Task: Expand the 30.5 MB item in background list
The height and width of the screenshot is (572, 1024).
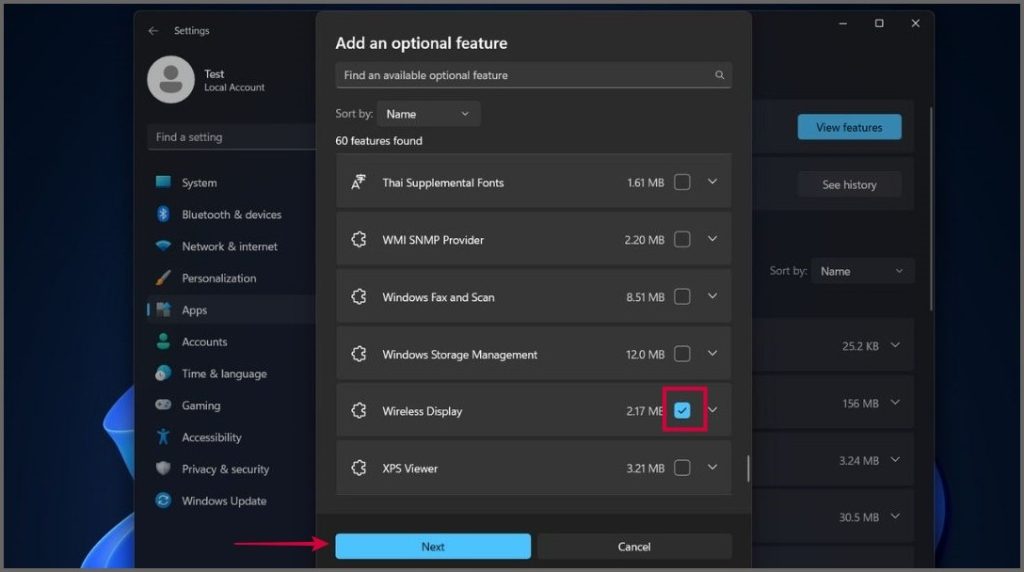Action: [895, 516]
